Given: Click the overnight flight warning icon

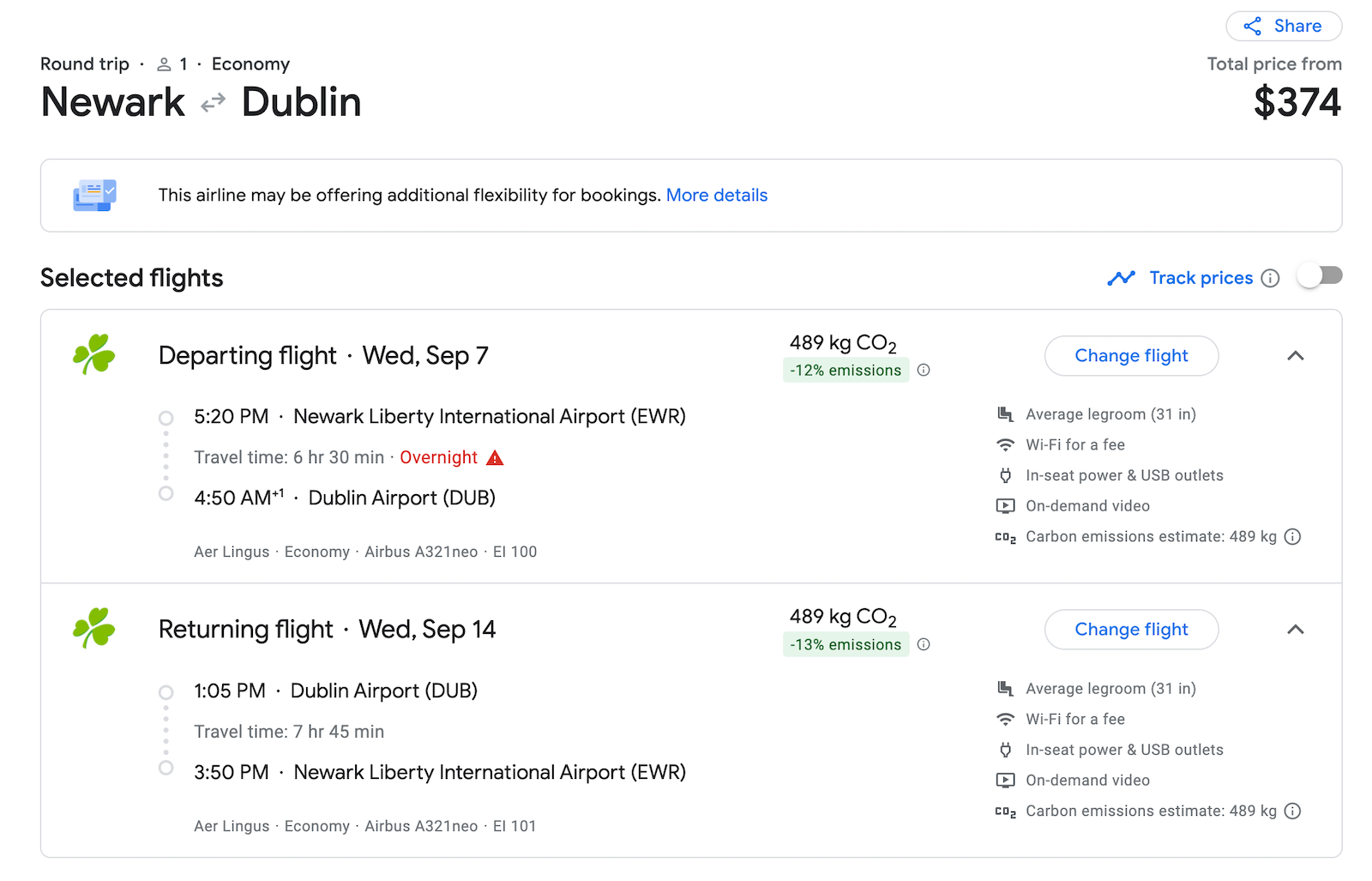Looking at the screenshot, I should click(494, 457).
